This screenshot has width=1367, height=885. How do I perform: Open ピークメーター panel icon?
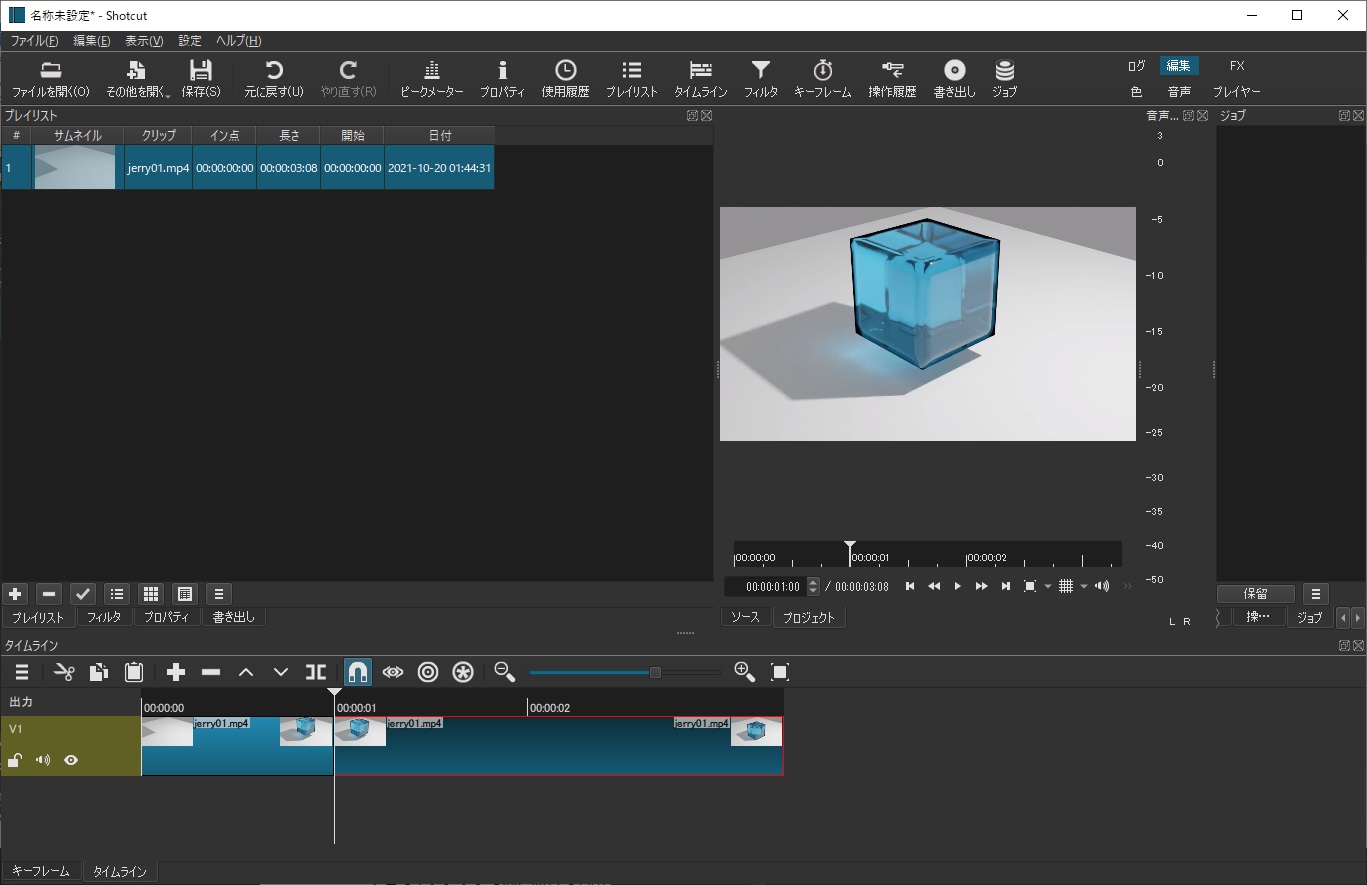(x=432, y=79)
